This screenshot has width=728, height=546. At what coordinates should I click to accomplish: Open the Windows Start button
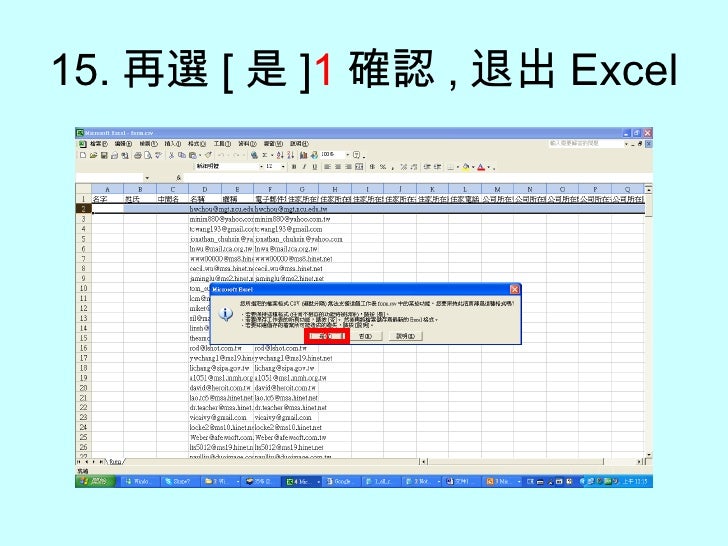point(95,481)
